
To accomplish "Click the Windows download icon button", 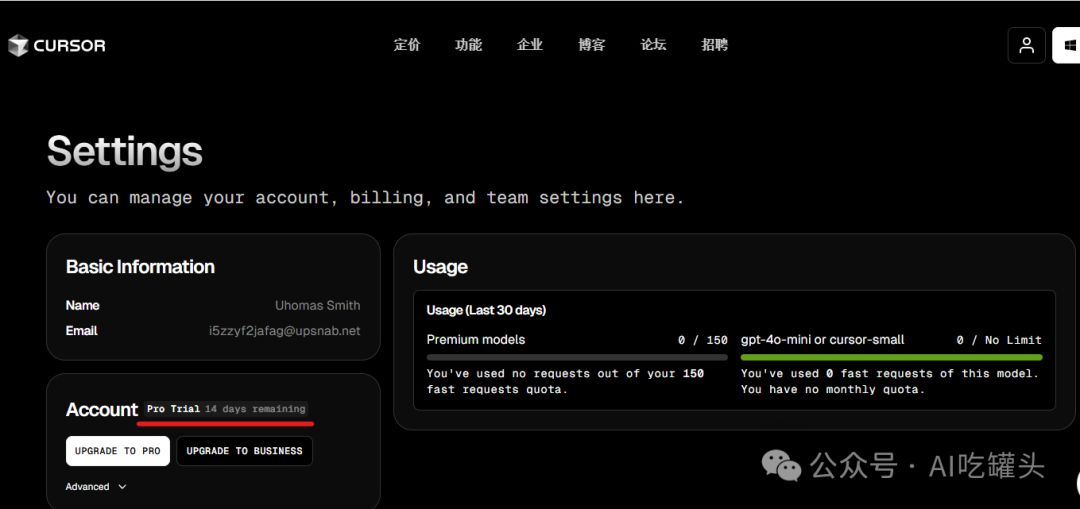I will tap(1067, 45).
